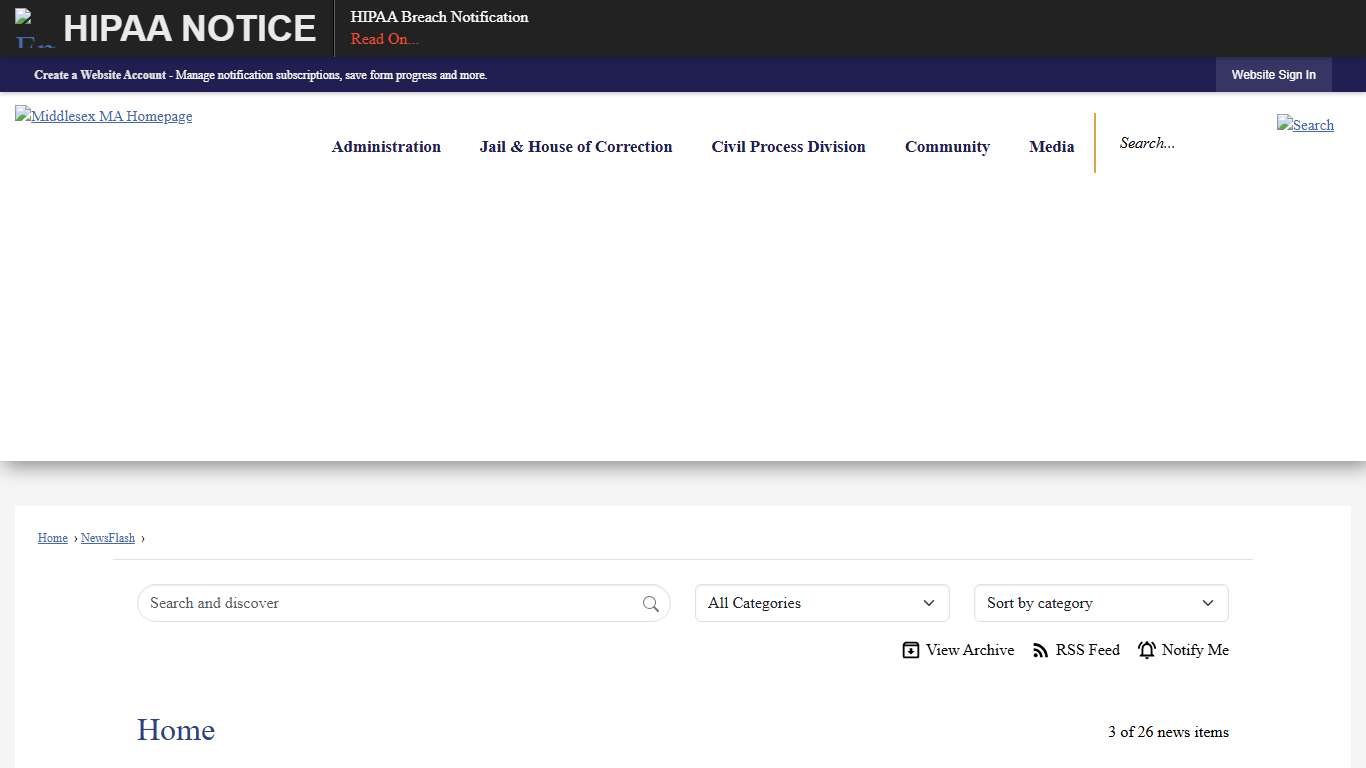The height and width of the screenshot is (768, 1366).
Task: Open the Media menu item
Action: coord(1051,147)
